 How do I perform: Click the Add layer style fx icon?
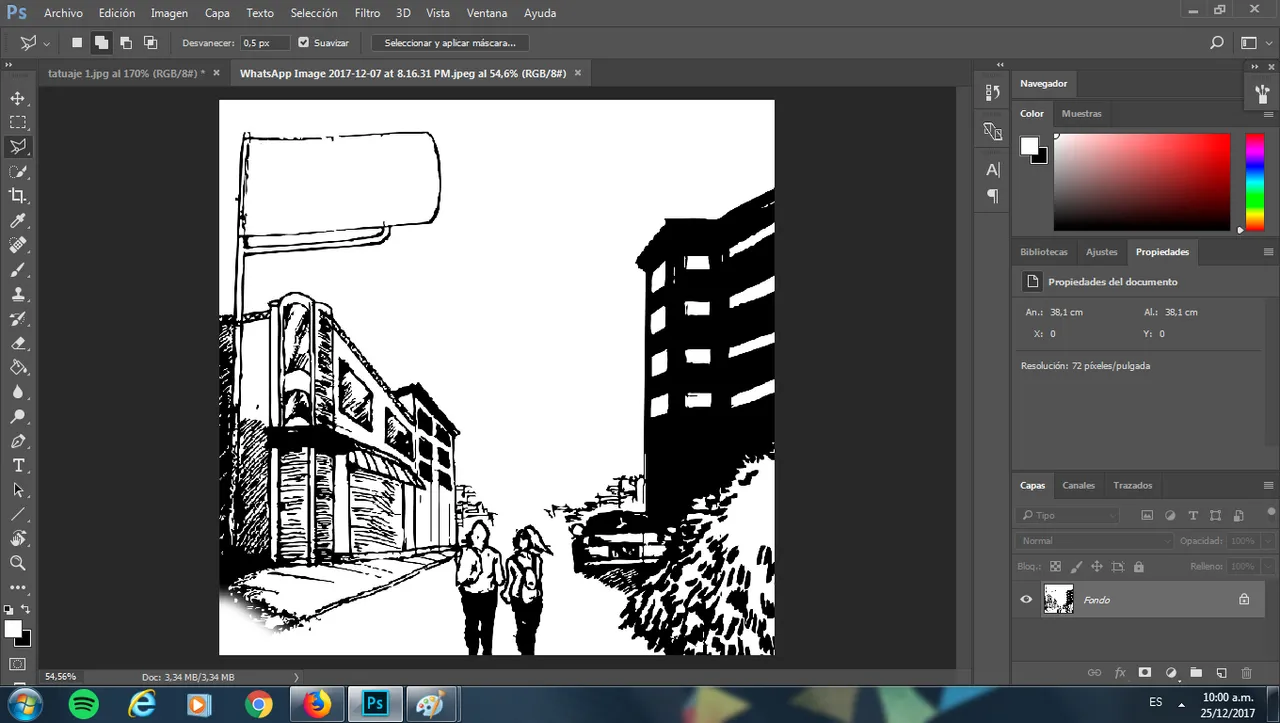click(1120, 673)
